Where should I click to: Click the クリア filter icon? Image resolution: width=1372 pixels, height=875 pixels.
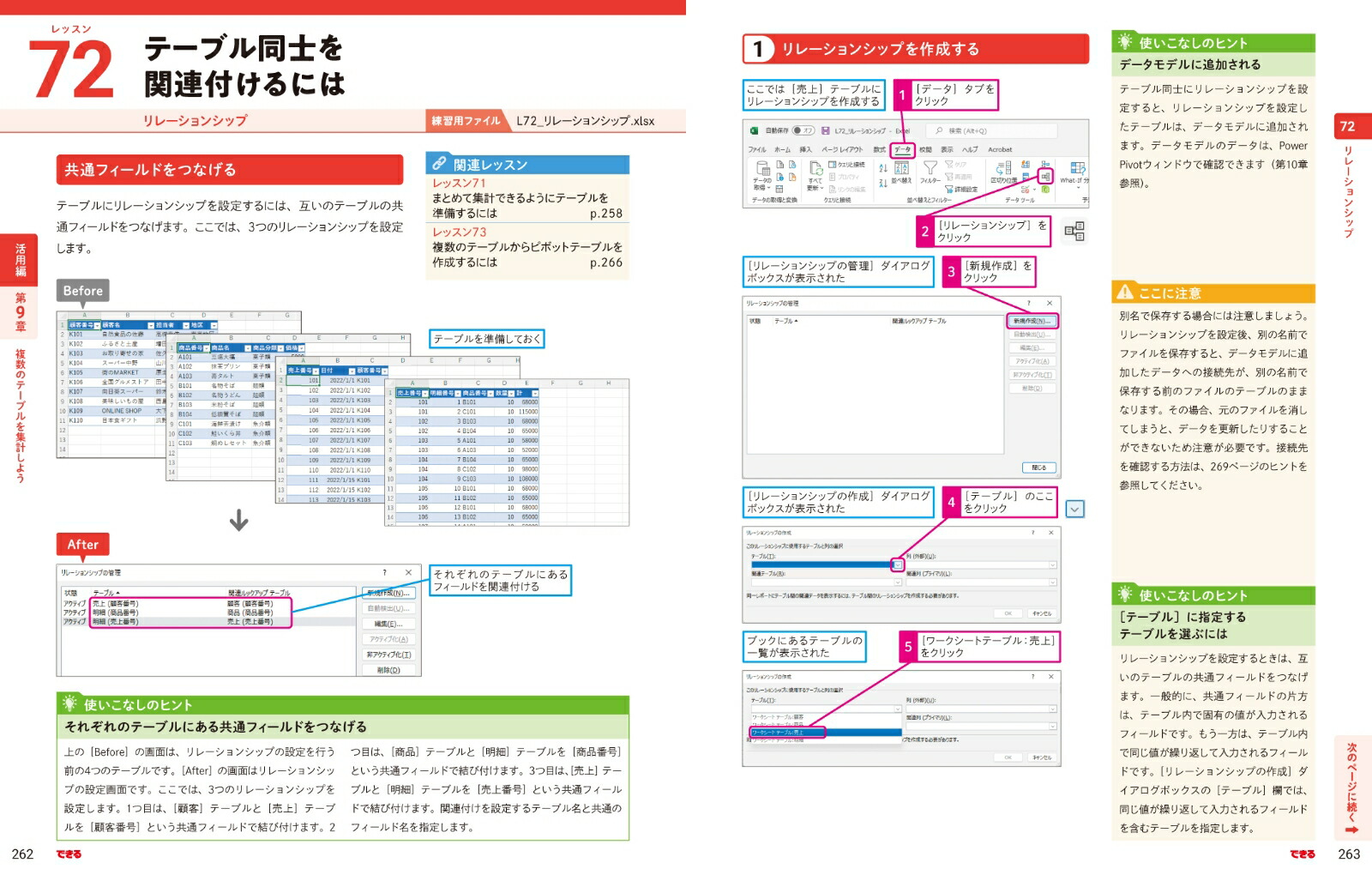955,165
